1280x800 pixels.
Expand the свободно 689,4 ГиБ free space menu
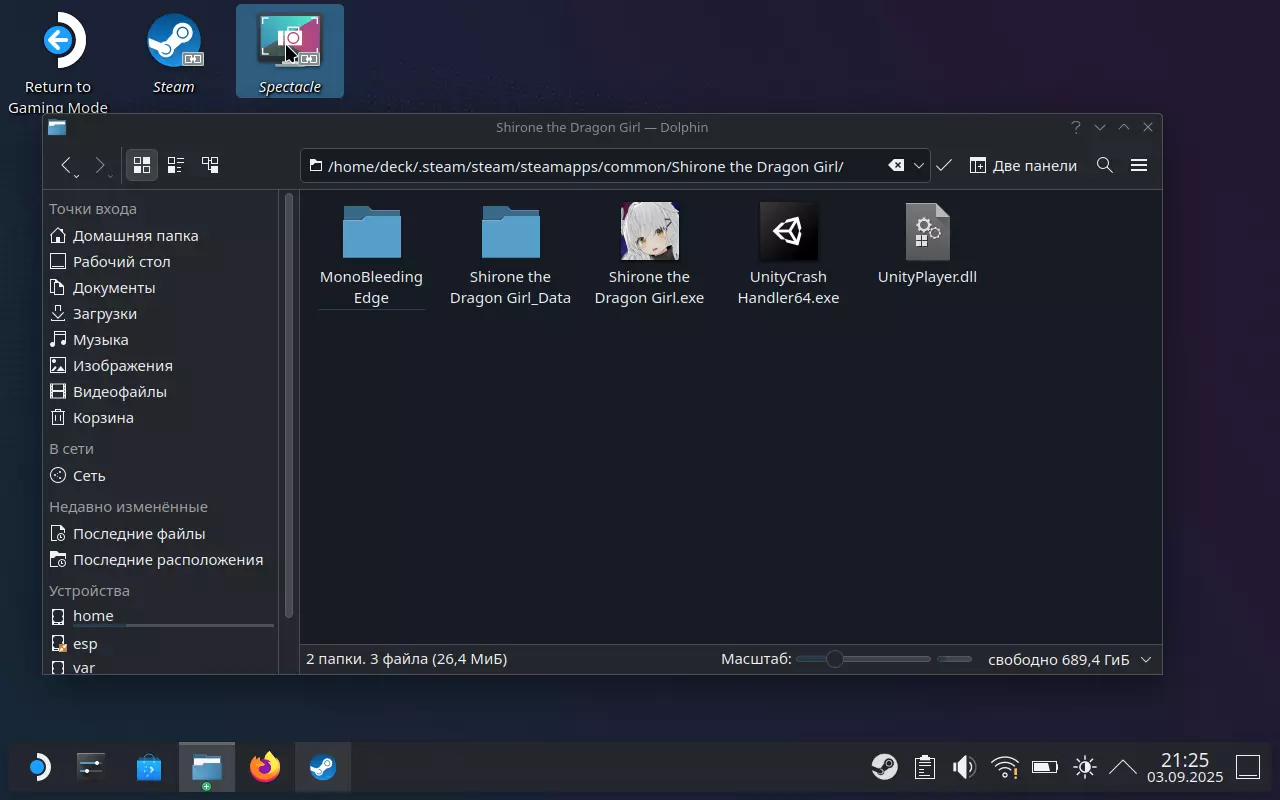pyautogui.click(x=1069, y=659)
